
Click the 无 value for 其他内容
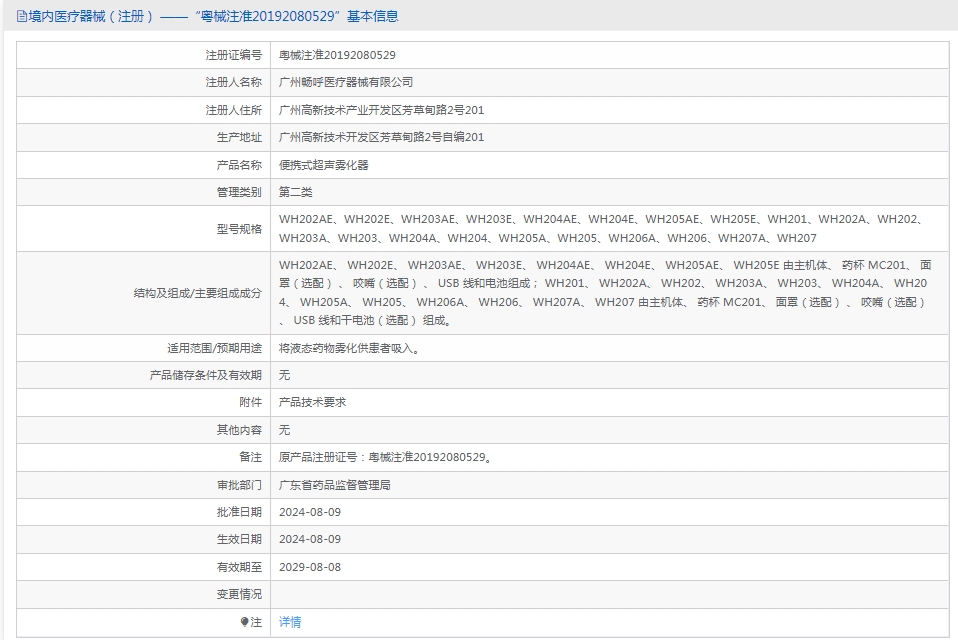point(284,430)
